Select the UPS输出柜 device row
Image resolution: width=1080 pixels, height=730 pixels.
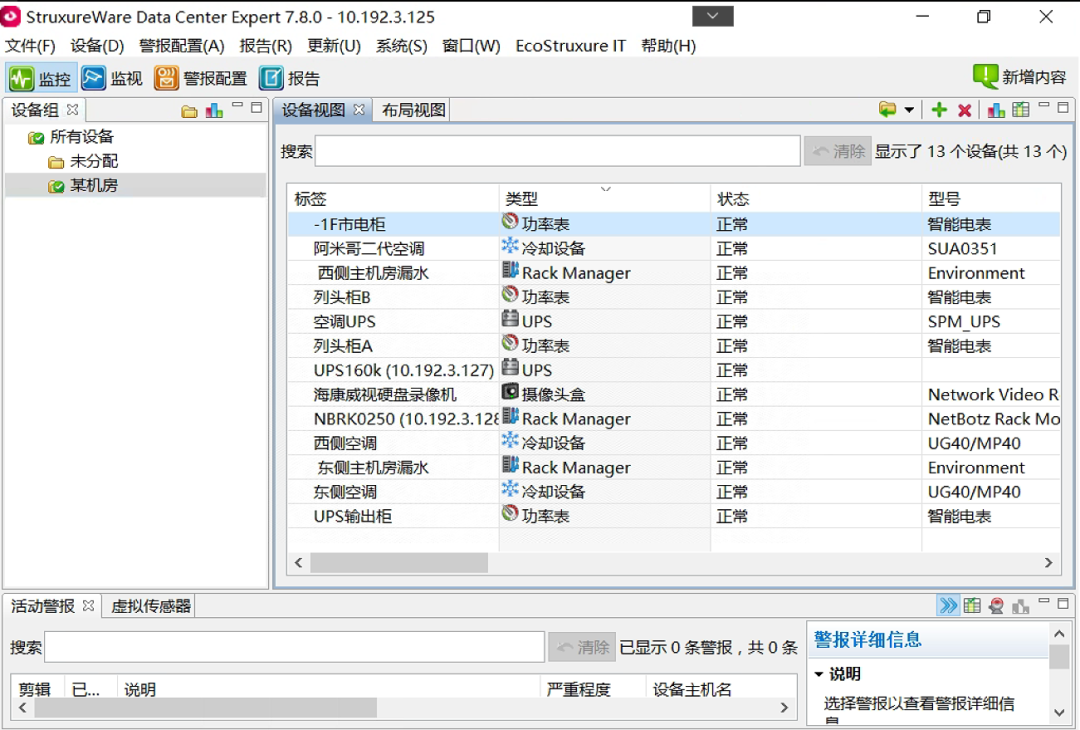pos(674,516)
